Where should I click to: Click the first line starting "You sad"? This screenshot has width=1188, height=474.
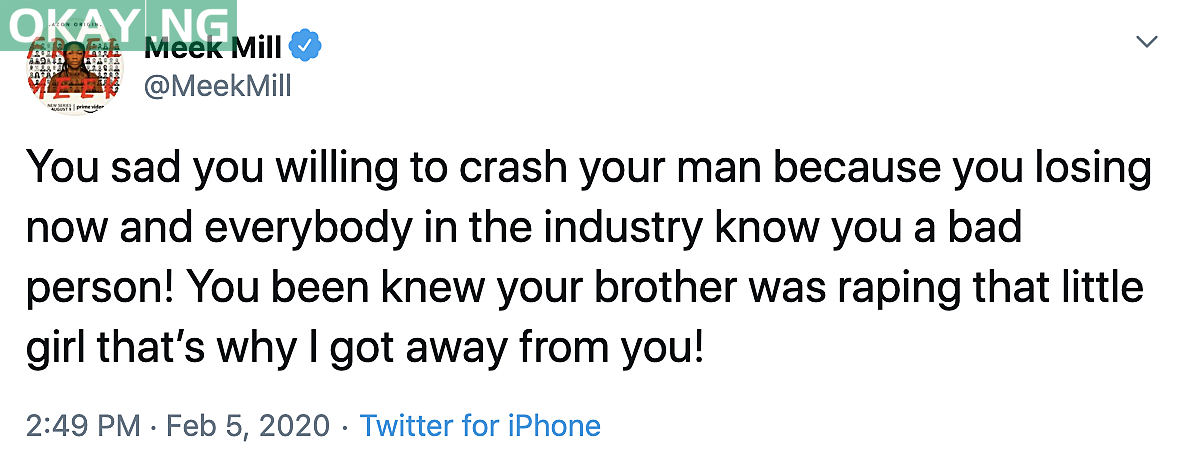(590, 168)
